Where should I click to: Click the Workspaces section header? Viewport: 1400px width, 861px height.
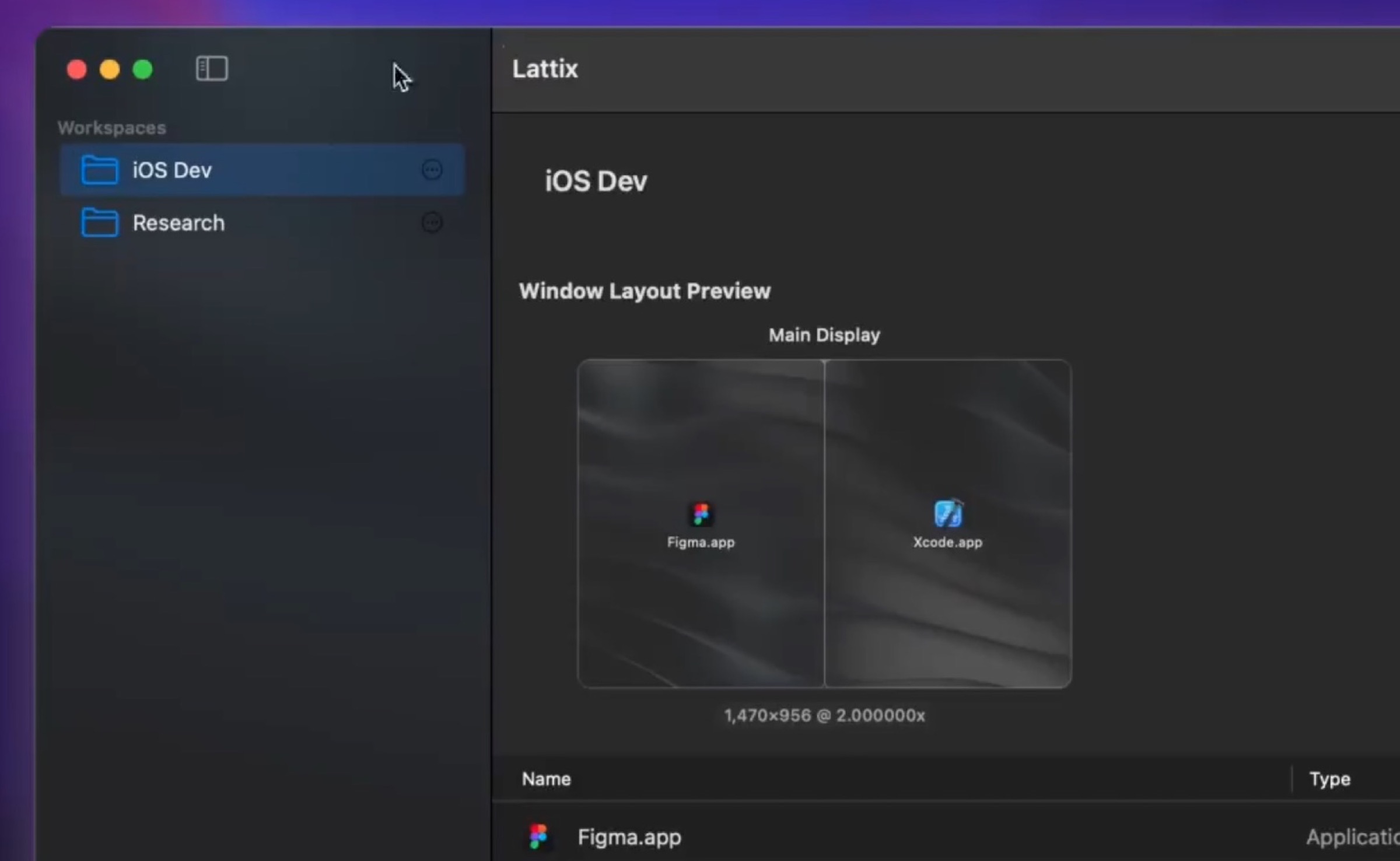(x=111, y=128)
